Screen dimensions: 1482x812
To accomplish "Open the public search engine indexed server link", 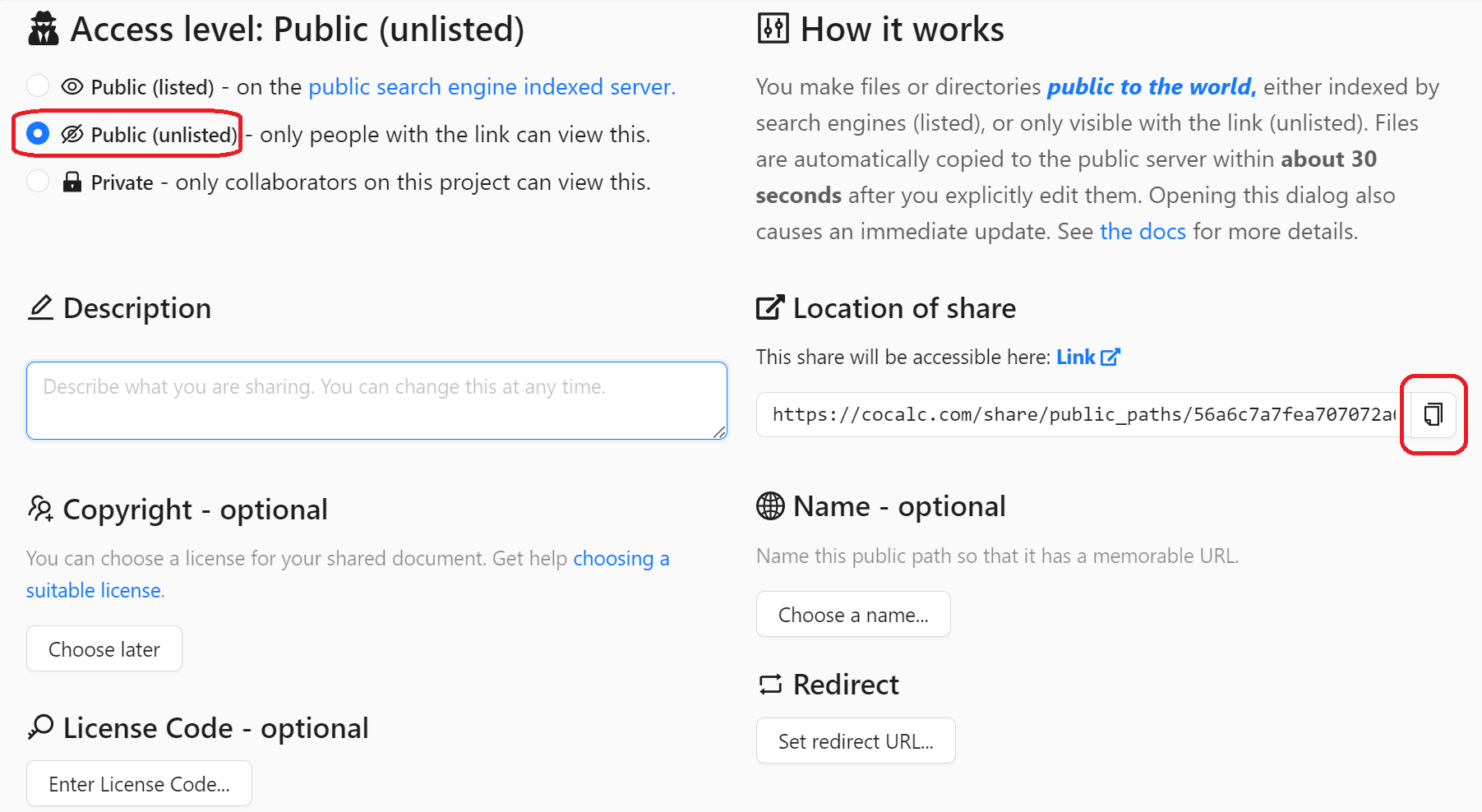I will point(492,87).
